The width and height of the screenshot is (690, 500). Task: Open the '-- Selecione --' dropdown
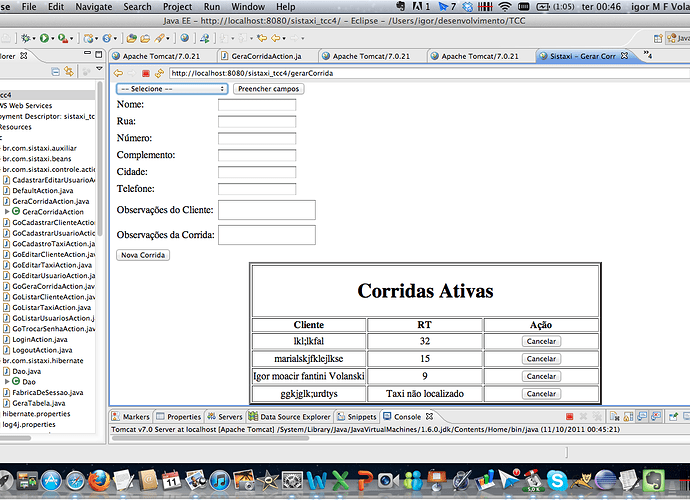(x=172, y=89)
